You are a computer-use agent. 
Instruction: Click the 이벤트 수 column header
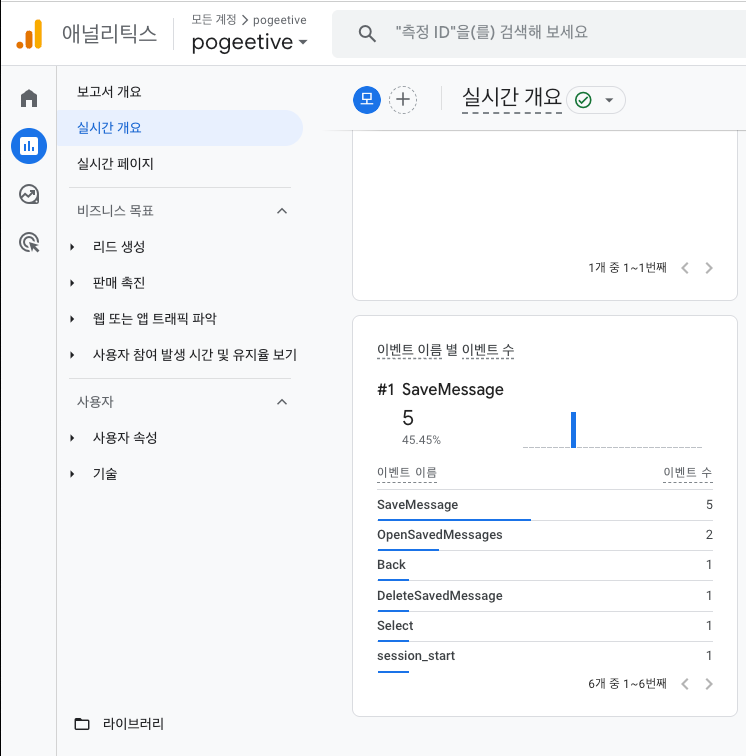(688, 472)
